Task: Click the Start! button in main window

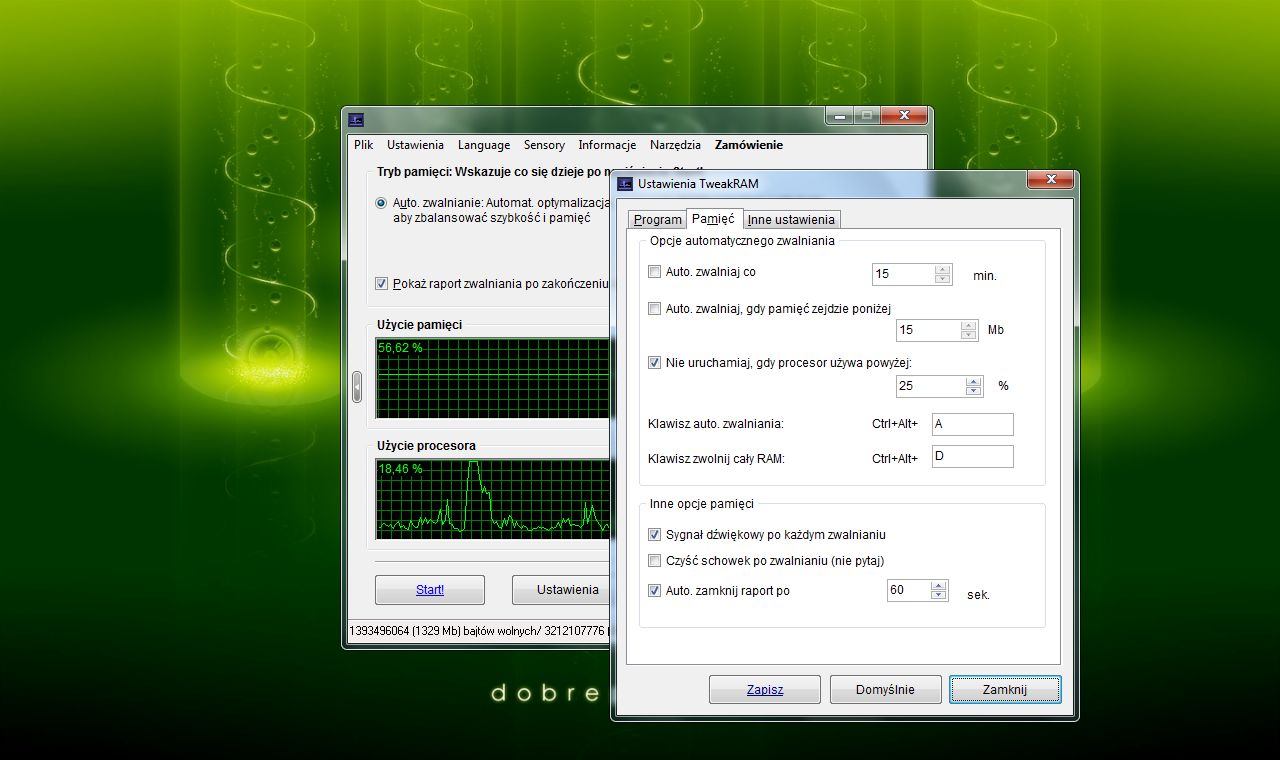Action: [430, 590]
